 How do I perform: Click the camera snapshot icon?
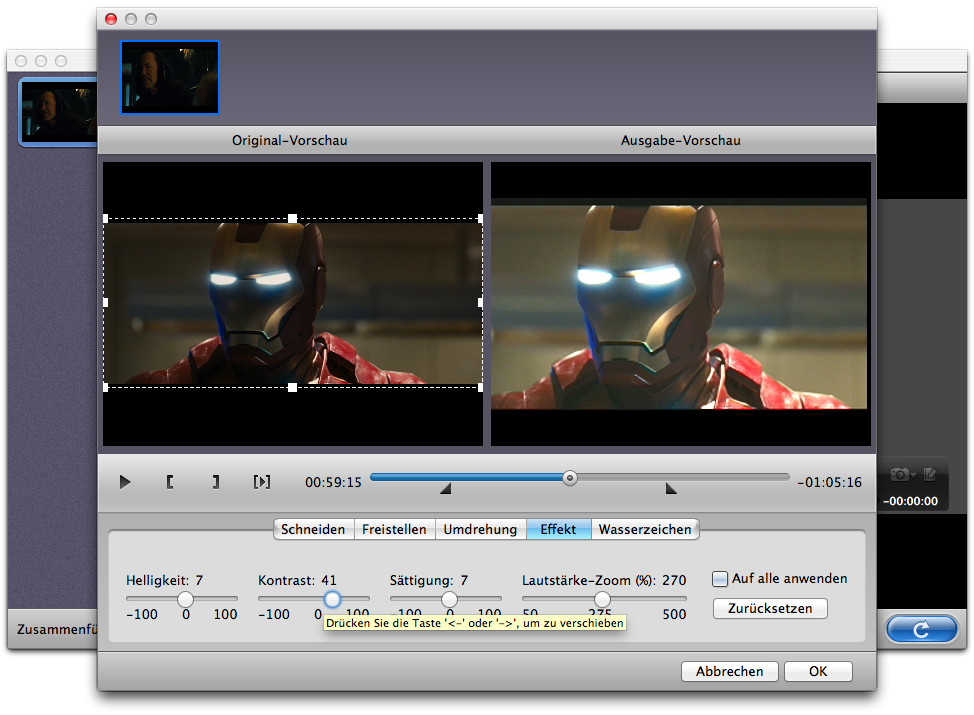900,474
